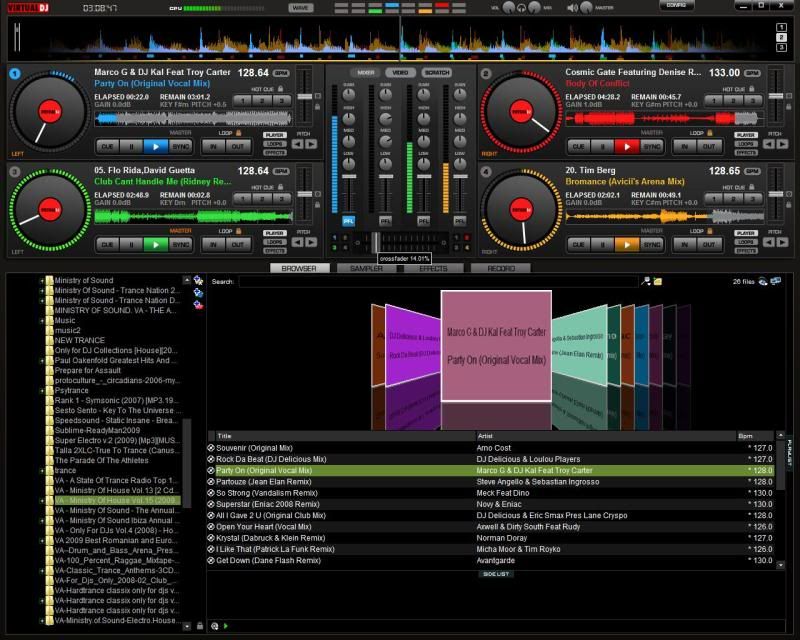Click the LOOP padlock on Club Cant Handle Me deck
This screenshot has width=800, height=640.
click(x=238, y=231)
